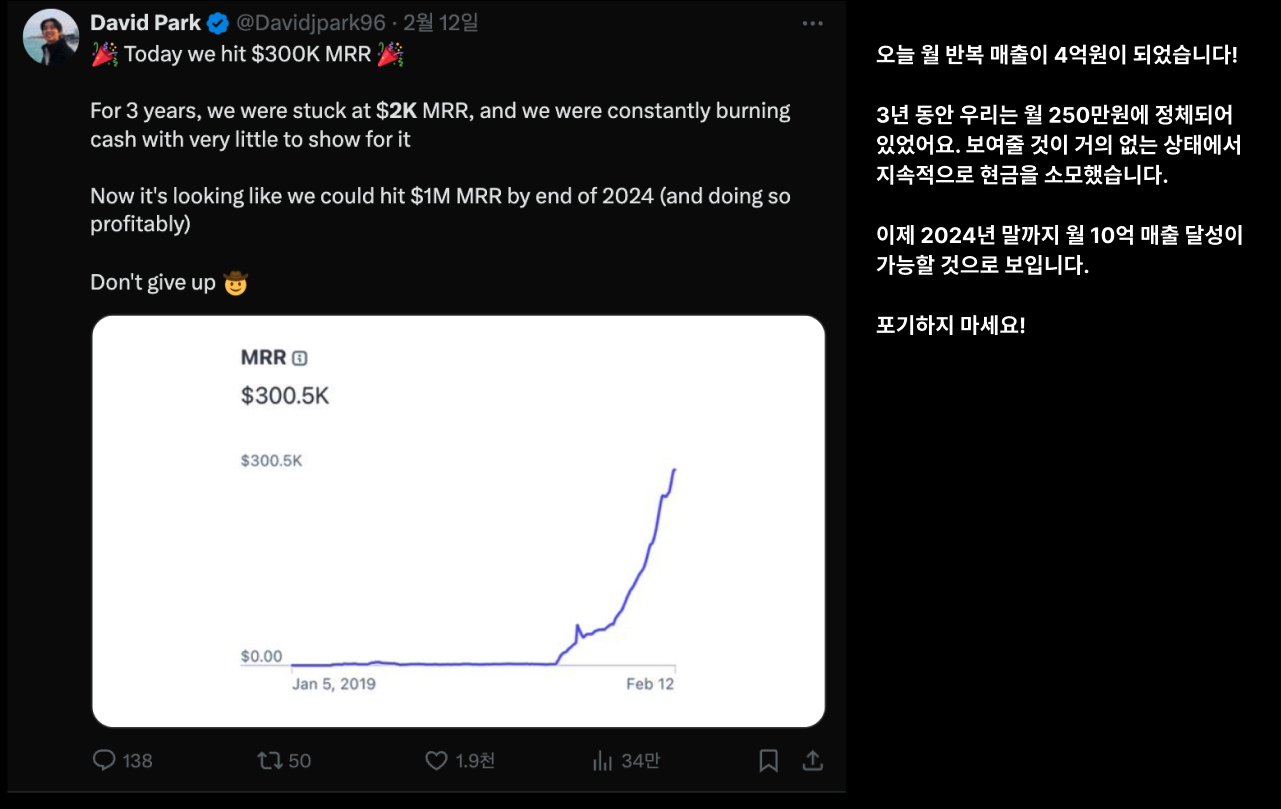
Task: Click the Feb 12 axis label
Action: tap(651, 684)
